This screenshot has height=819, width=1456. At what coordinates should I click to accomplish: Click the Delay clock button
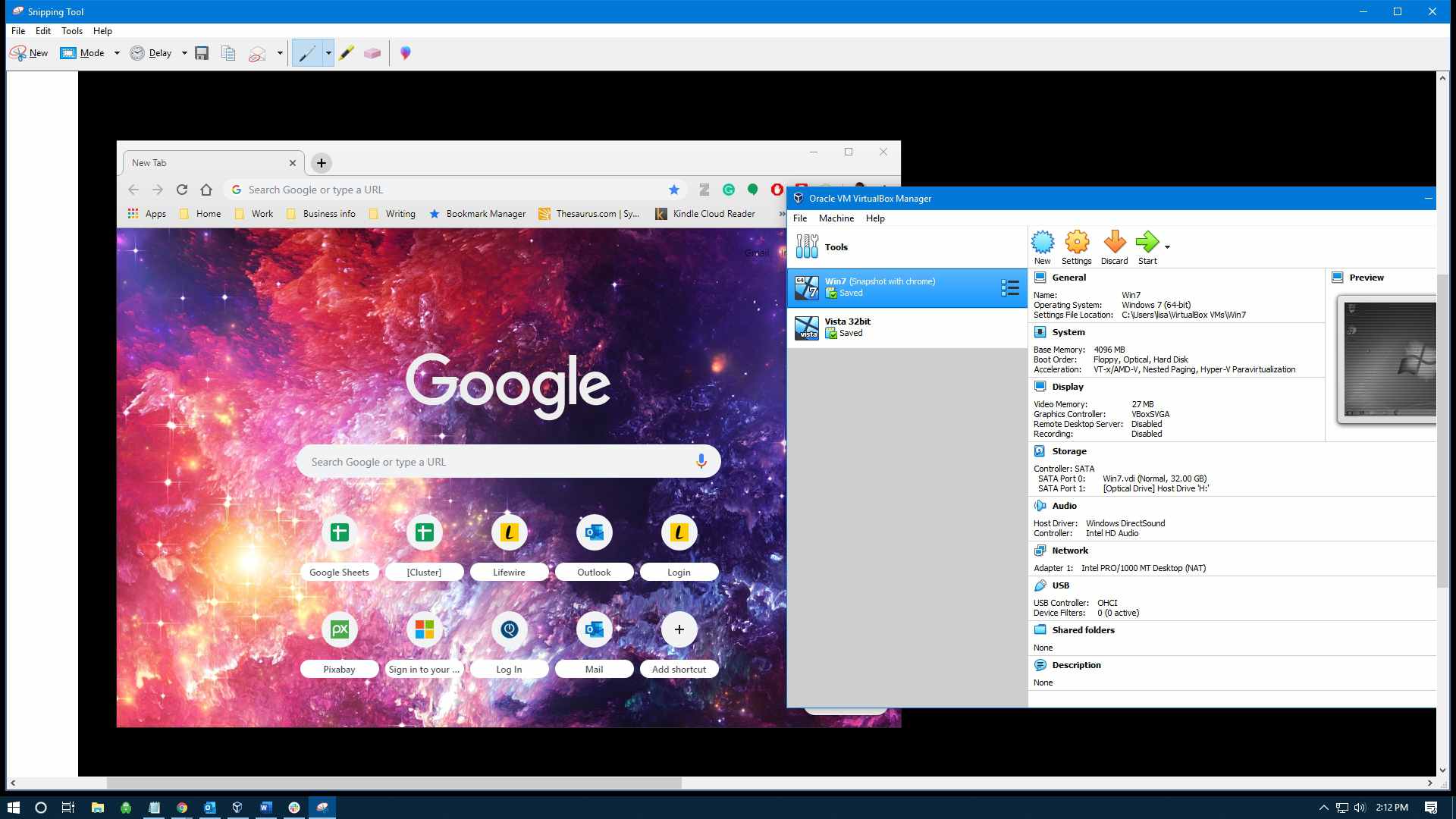pyautogui.click(x=151, y=53)
